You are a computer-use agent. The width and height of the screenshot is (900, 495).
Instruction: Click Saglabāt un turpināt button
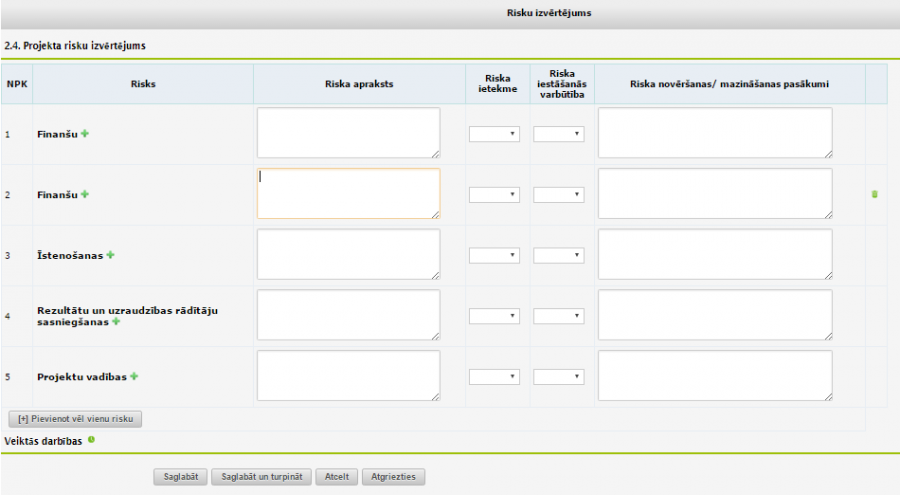coord(260,477)
